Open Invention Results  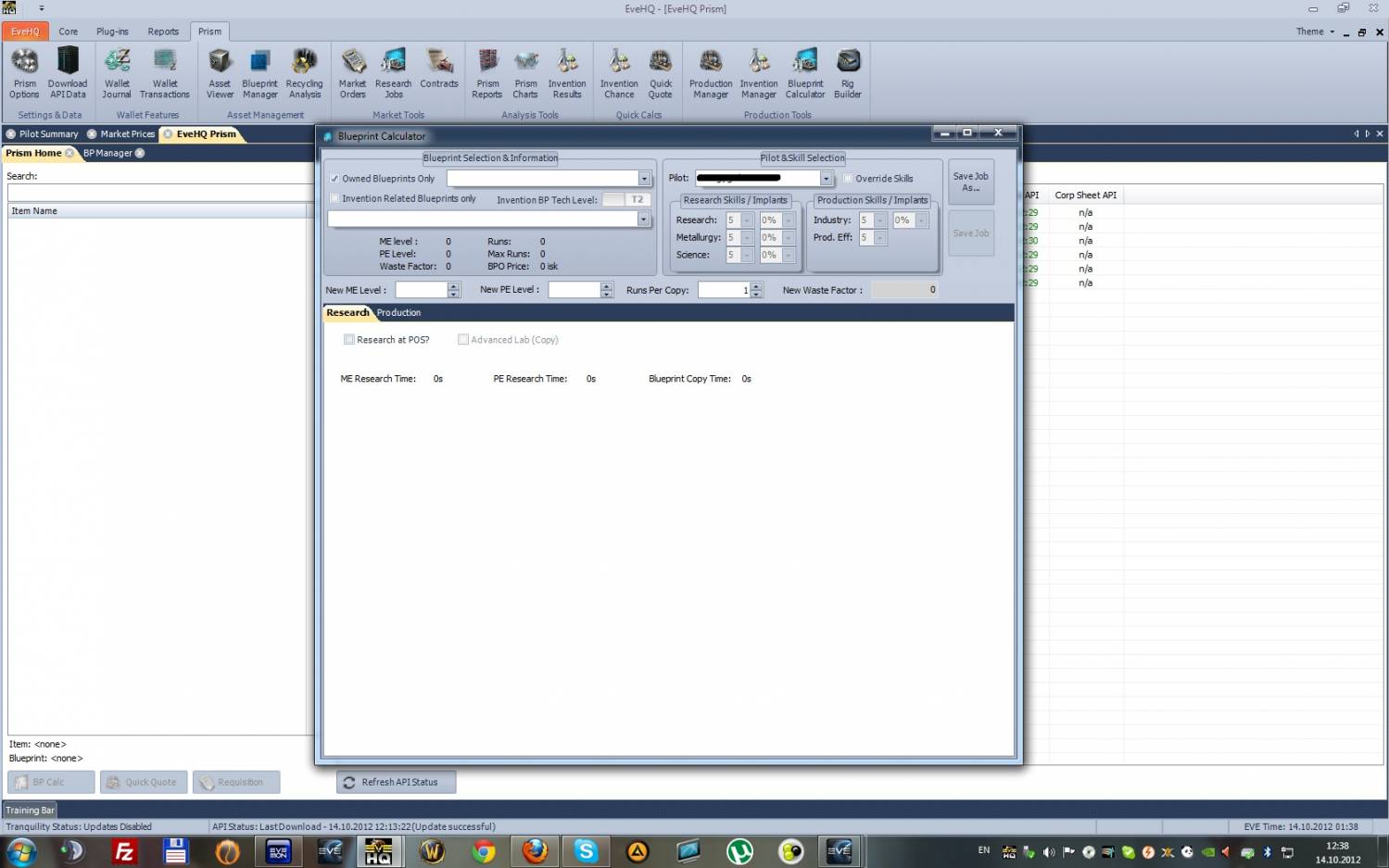[567, 73]
